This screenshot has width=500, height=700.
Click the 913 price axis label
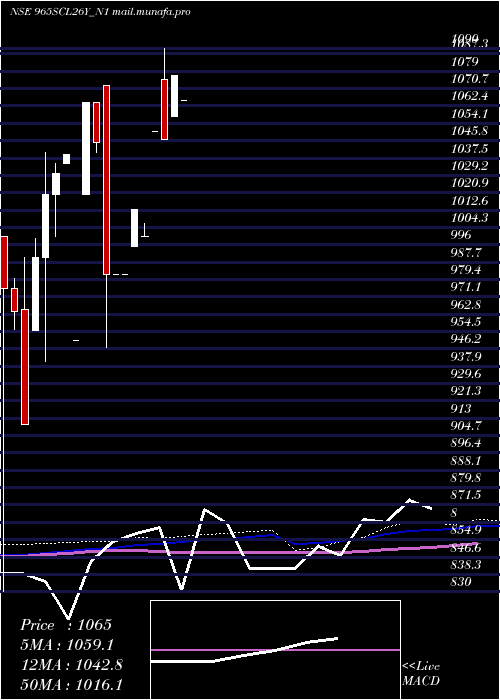[x=461, y=409]
